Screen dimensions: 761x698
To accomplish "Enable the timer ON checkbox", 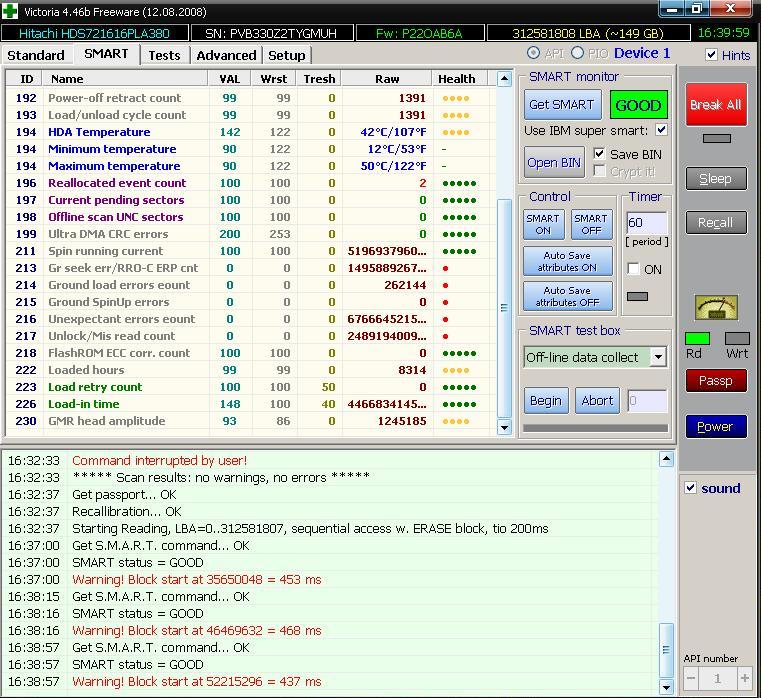I will [x=633, y=269].
